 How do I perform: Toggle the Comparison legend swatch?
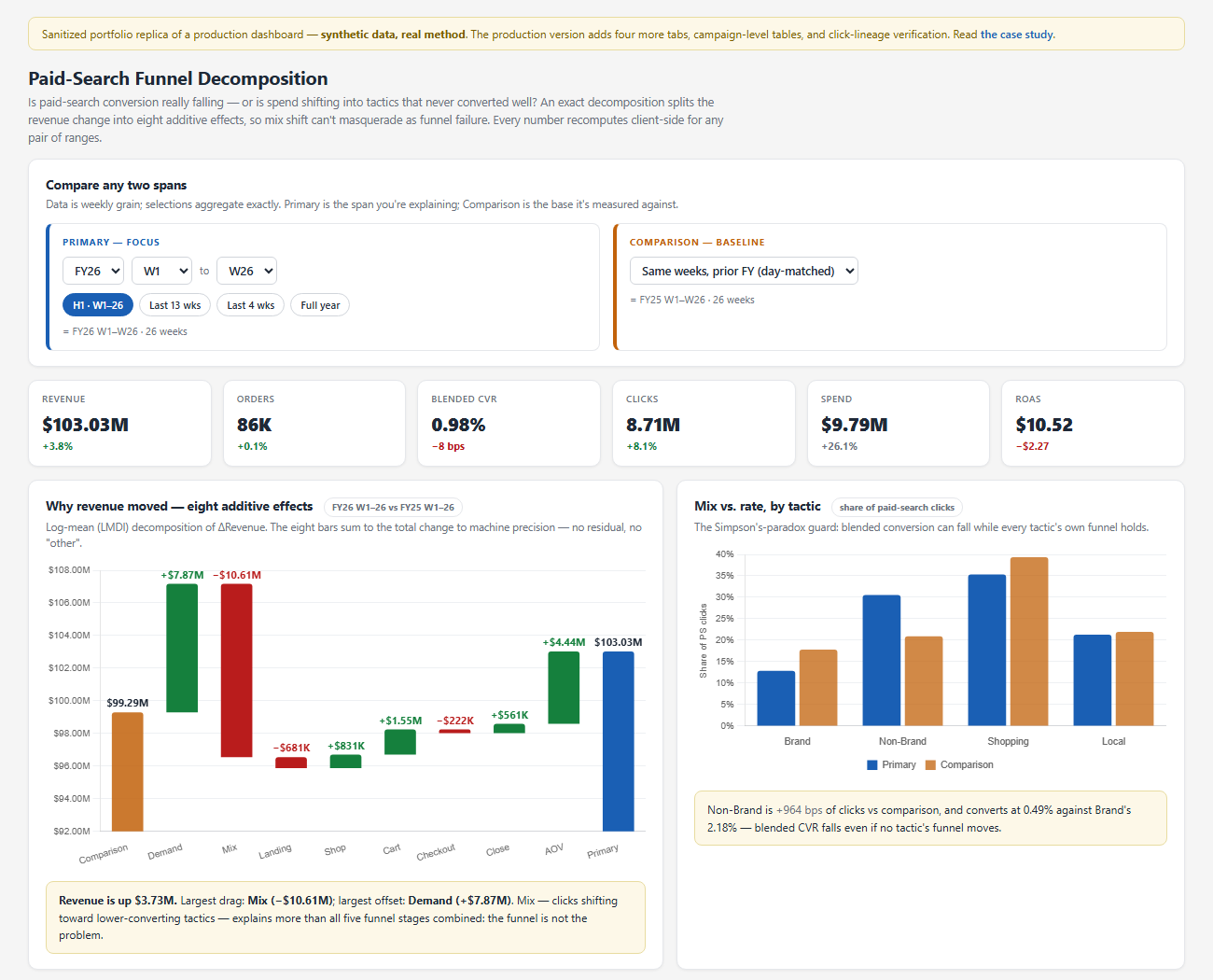click(930, 765)
